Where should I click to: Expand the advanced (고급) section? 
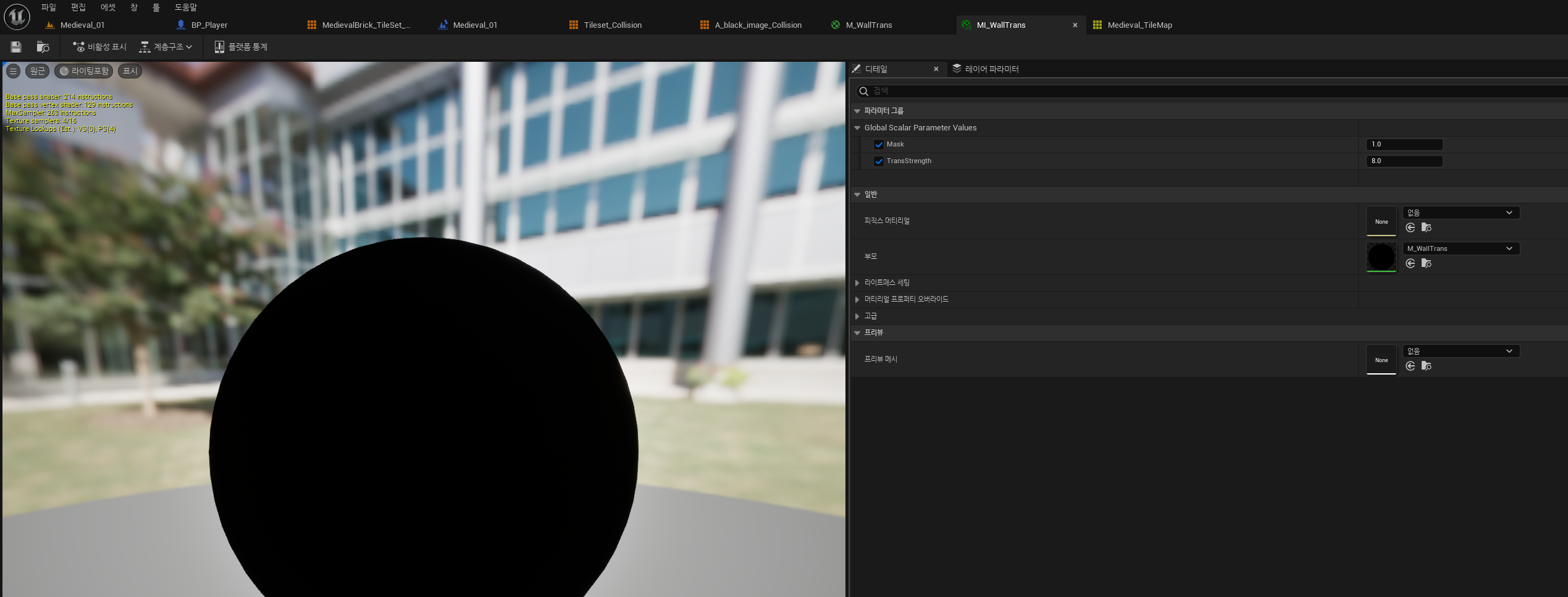(857, 316)
